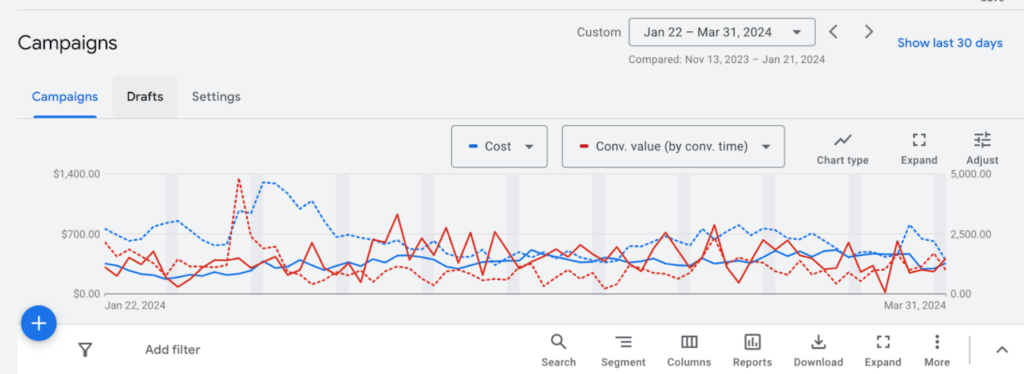Switch to the Settings tab

pos(216,97)
